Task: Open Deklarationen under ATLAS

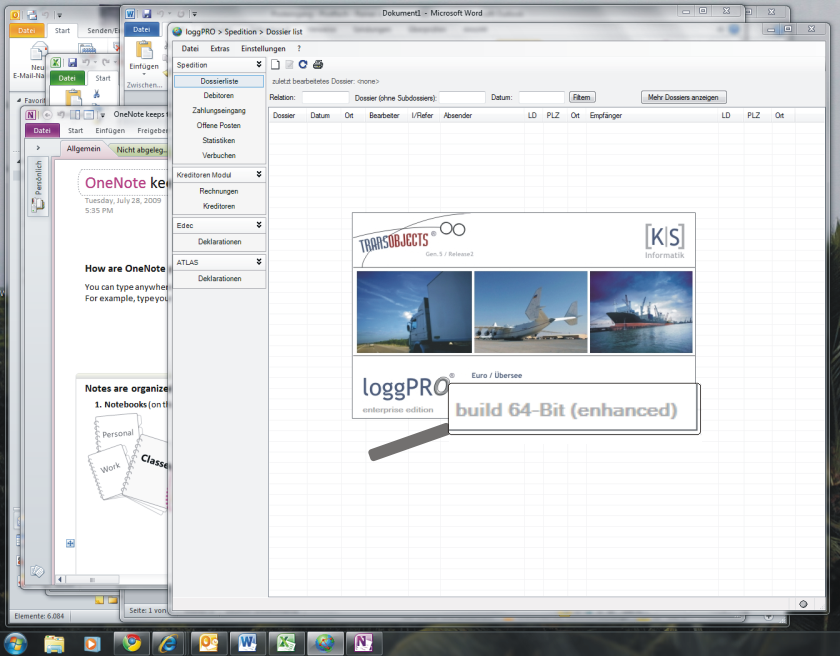Action: coord(219,278)
